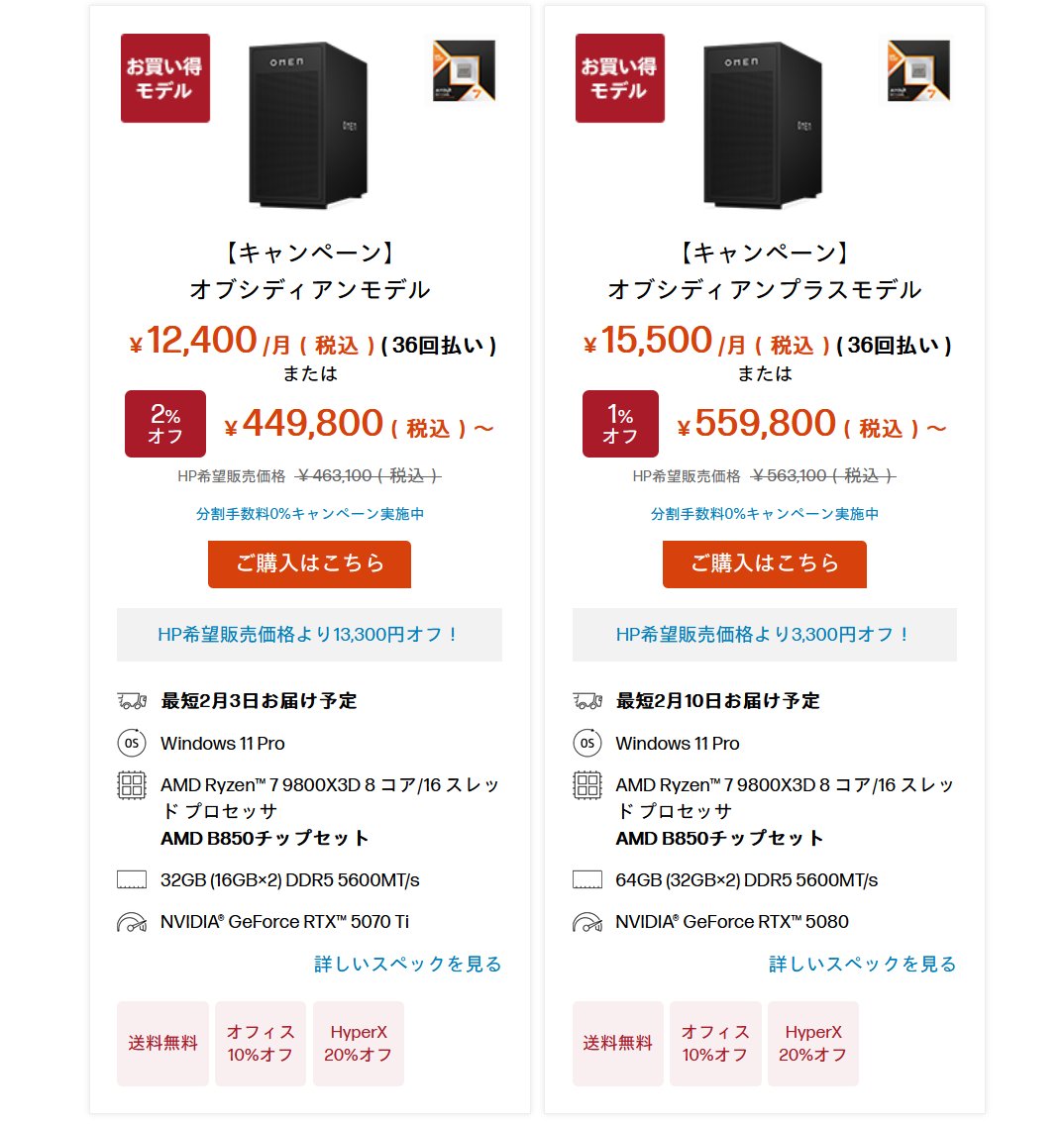Screen dimensions: 1064x1124
Task: Select the オフィス10%オフ tag on the right card
Action: tap(715, 1043)
